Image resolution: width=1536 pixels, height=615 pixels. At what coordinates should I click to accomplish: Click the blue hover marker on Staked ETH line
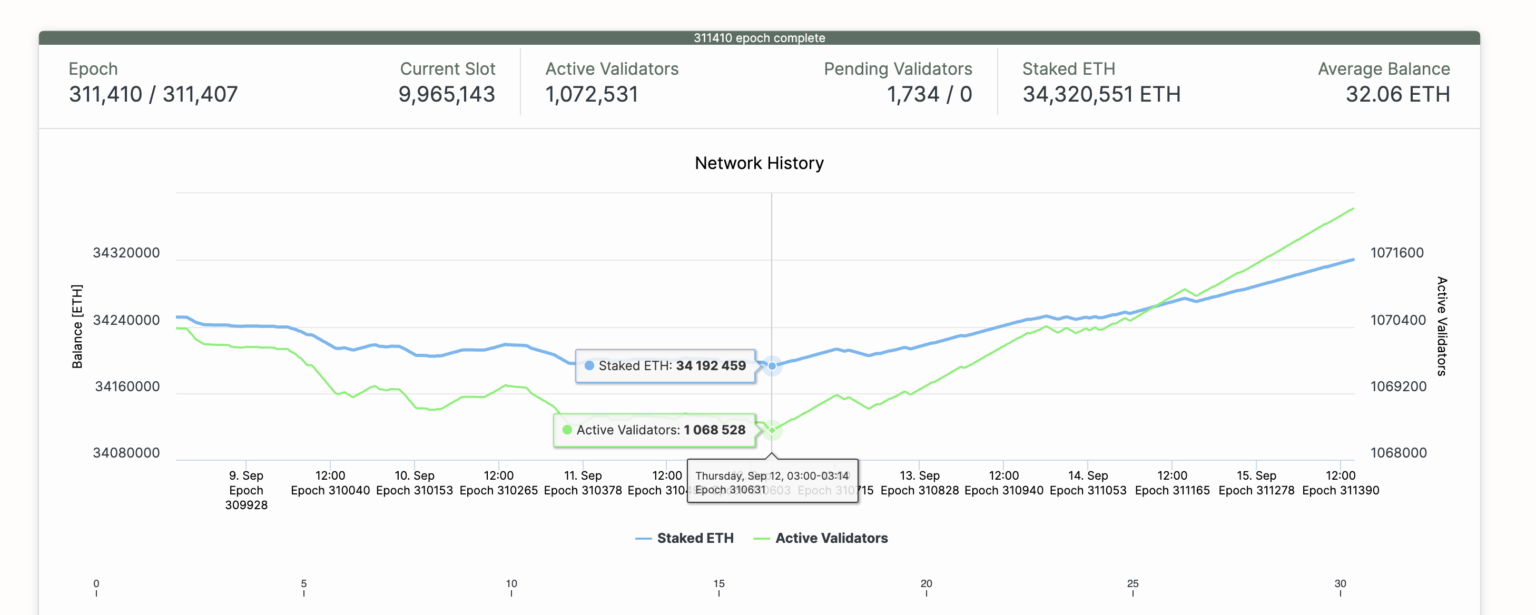tap(772, 366)
